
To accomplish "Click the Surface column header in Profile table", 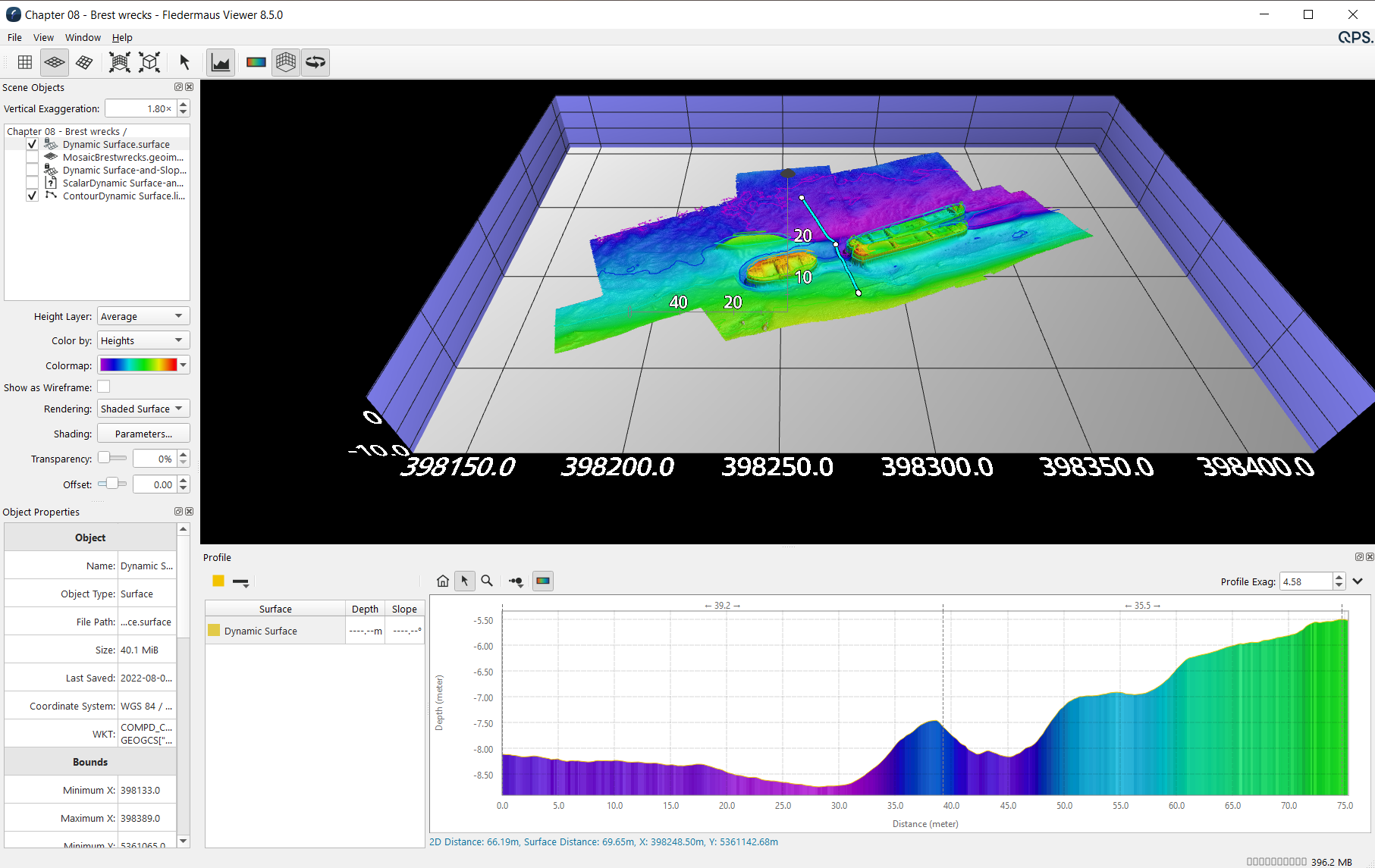I will point(275,609).
